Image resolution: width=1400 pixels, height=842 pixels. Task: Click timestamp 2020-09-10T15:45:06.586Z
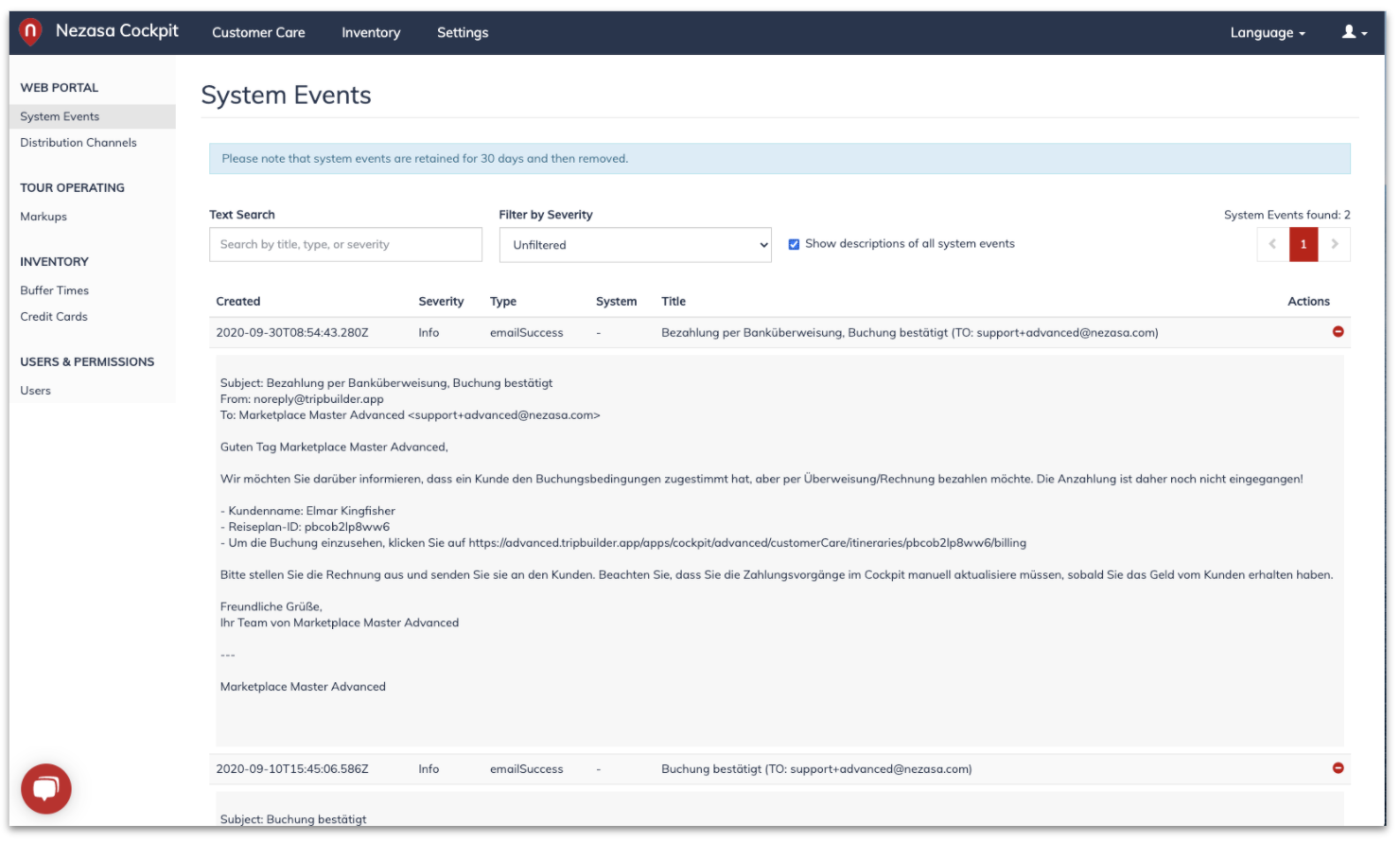click(292, 769)
